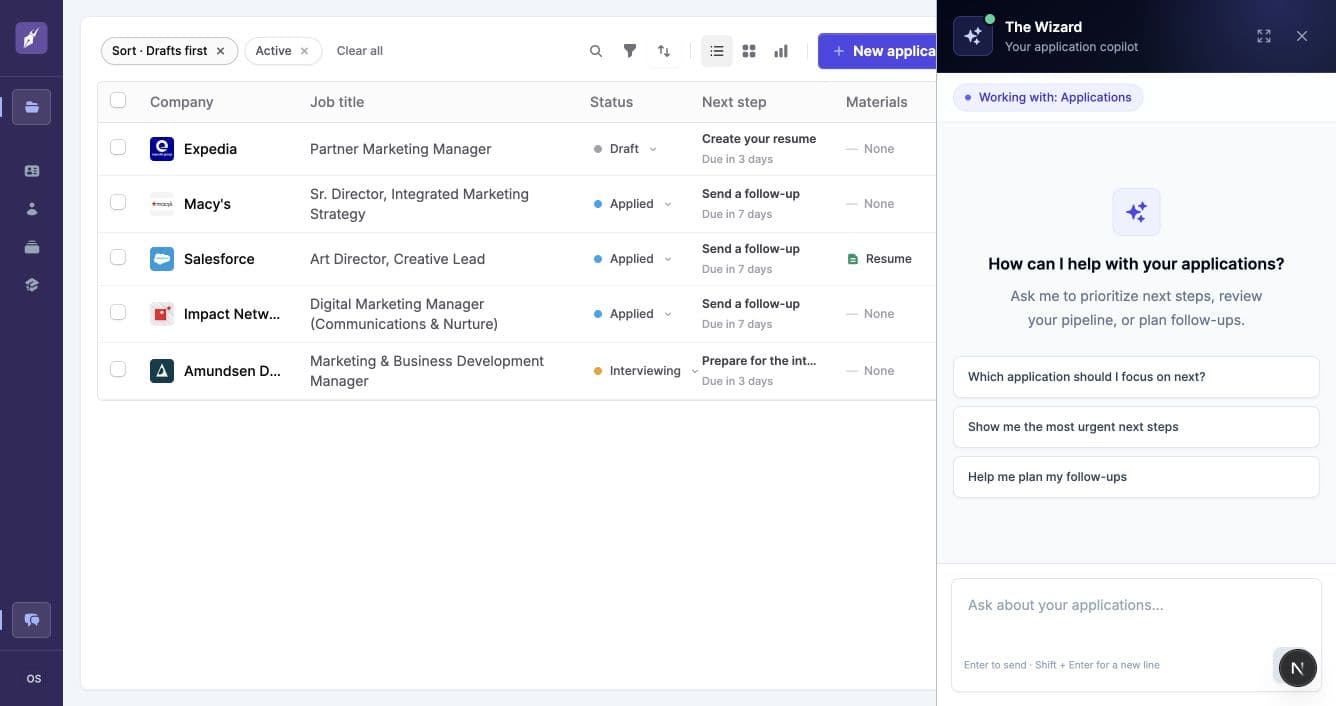Click the Expedia company logo
The width and height of the screenshot is (1336, 706).
pos(162,149)
